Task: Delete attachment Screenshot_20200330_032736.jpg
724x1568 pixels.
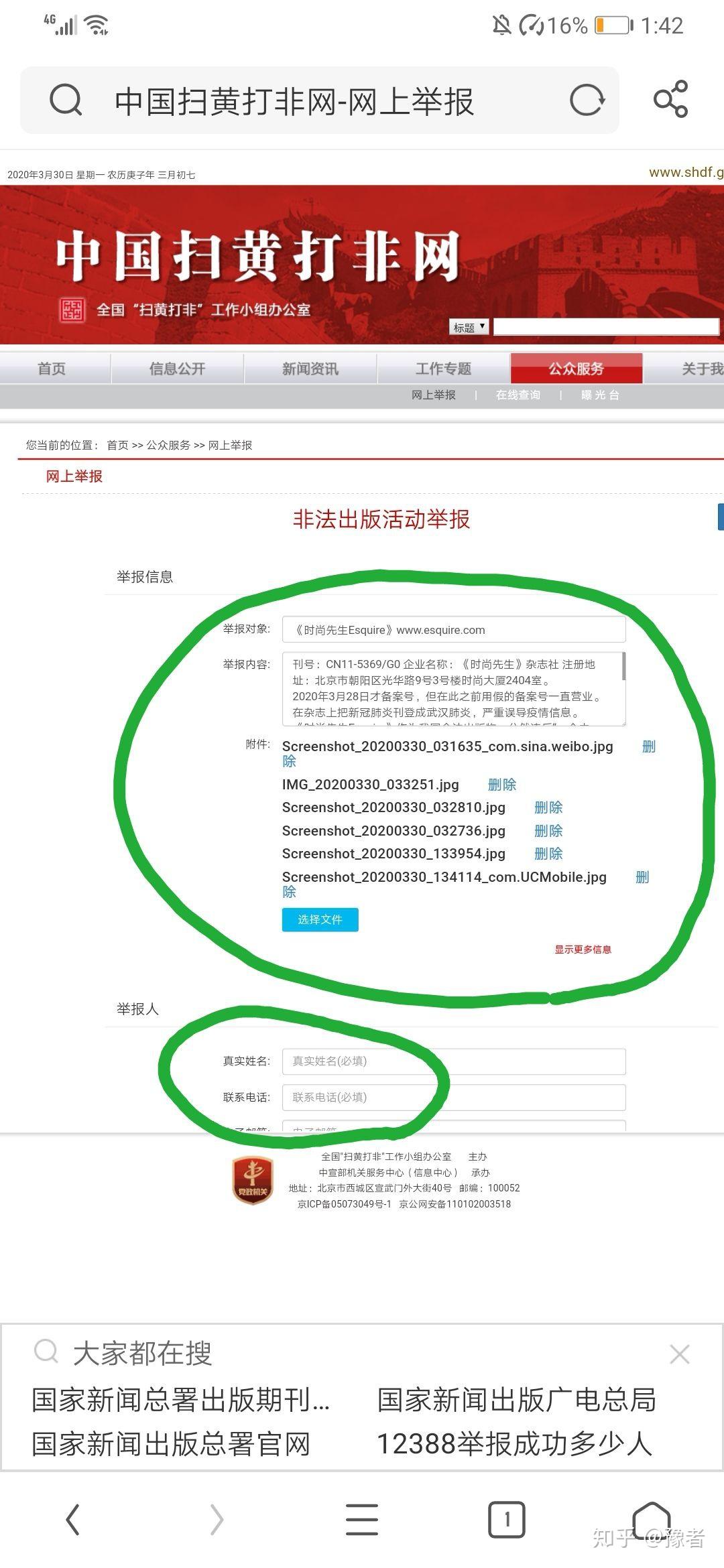Action: pos(548,831)
